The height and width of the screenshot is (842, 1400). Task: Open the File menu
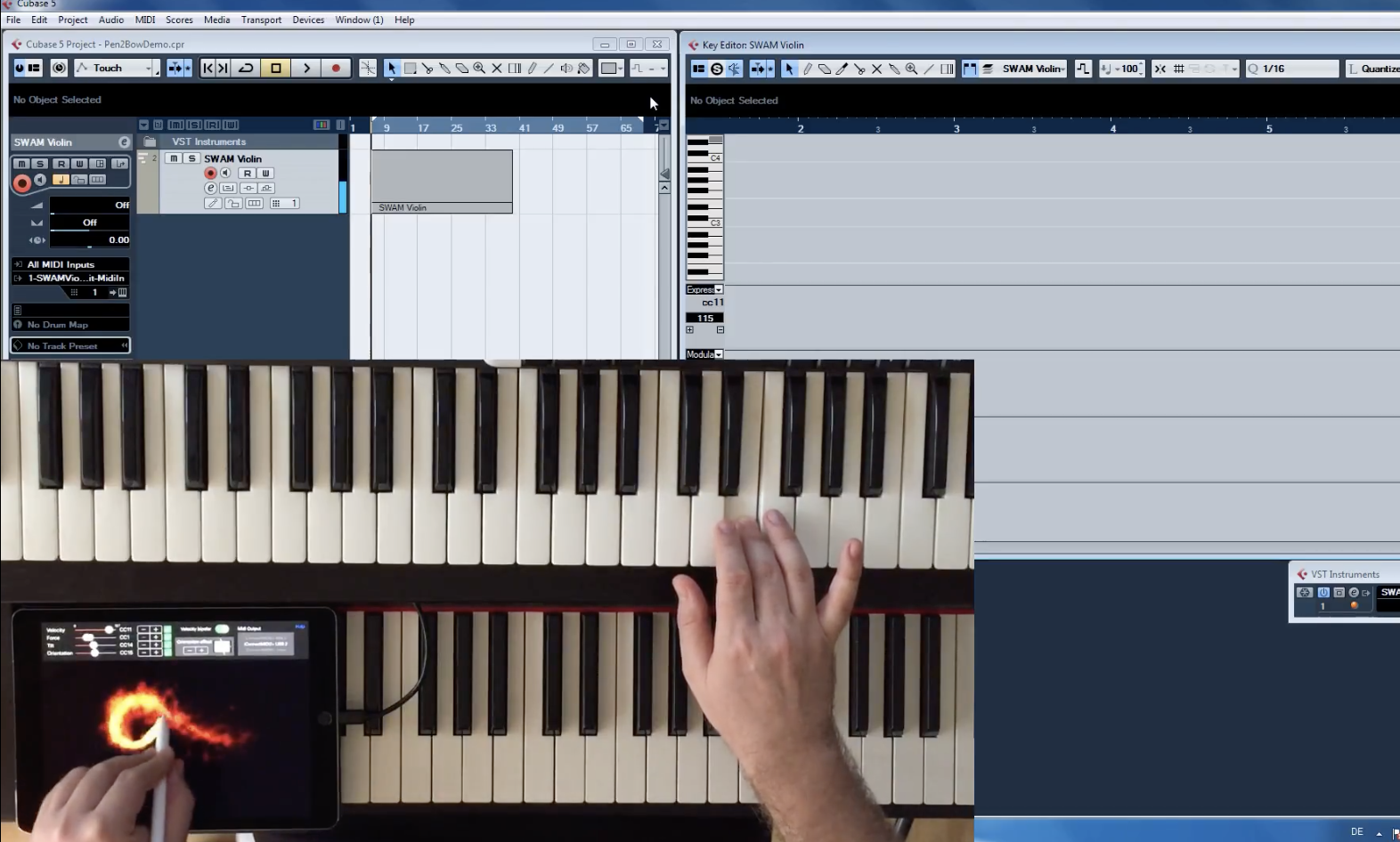(x=13, y=20)
